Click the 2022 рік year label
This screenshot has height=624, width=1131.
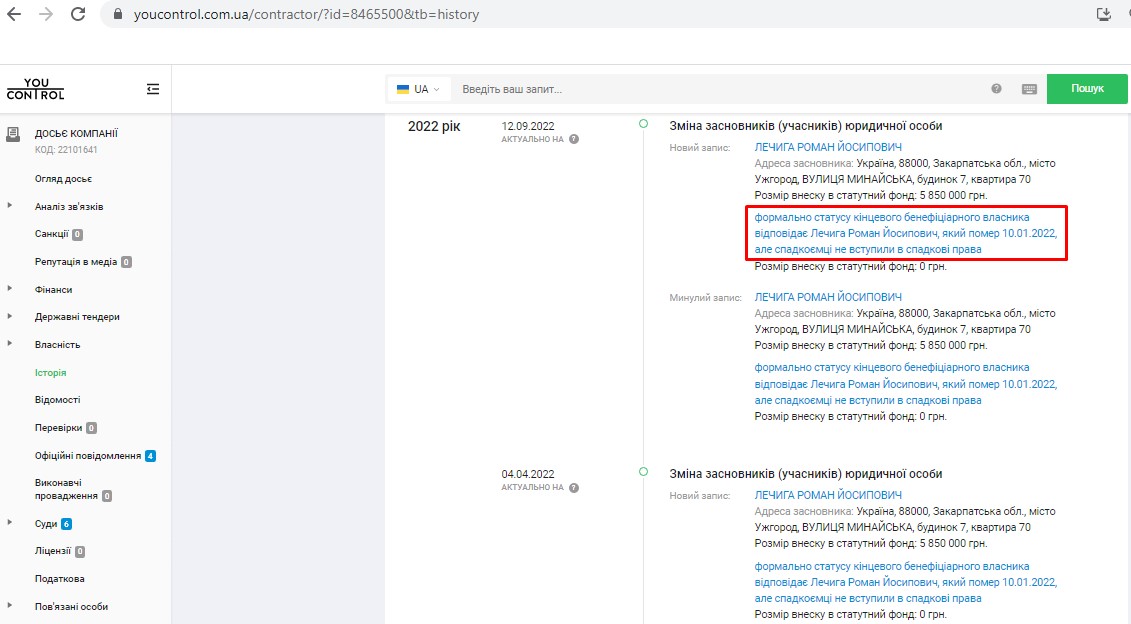[434, 127]
